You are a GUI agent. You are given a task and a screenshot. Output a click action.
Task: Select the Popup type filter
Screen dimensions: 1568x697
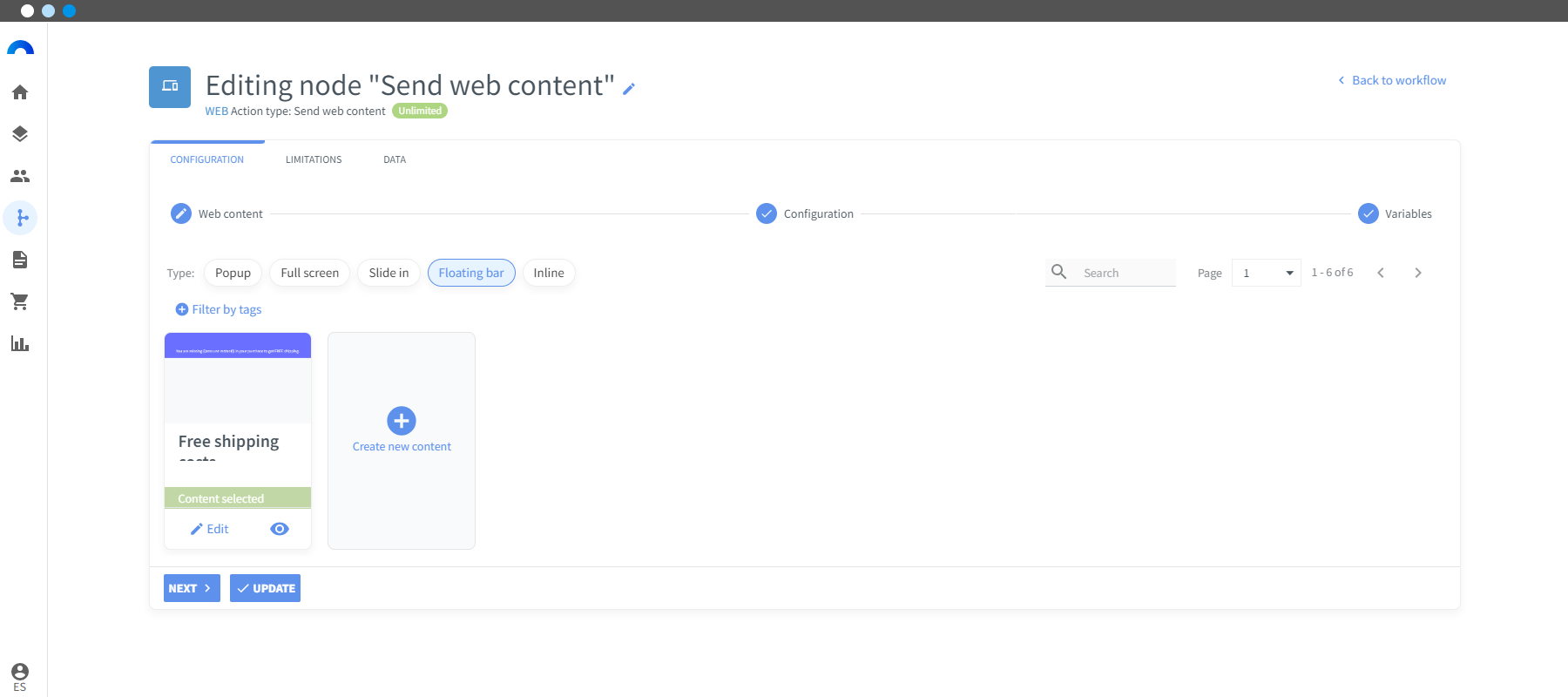233,273
